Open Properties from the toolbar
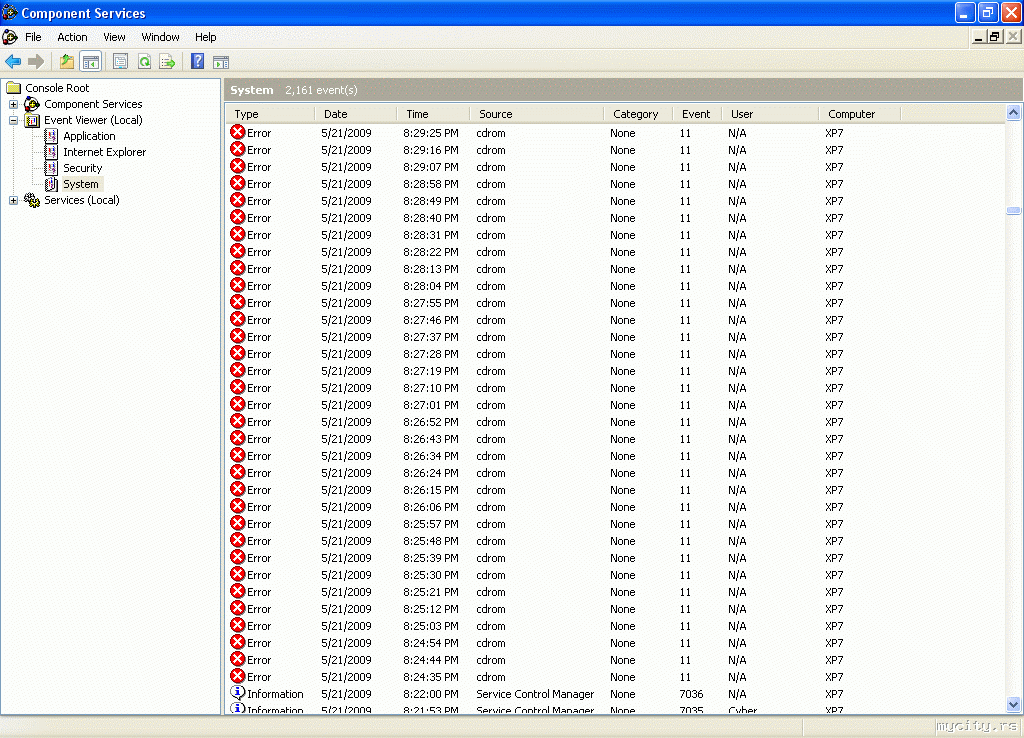The width and height of the screenshot is (1024, 738). point(120,62)
